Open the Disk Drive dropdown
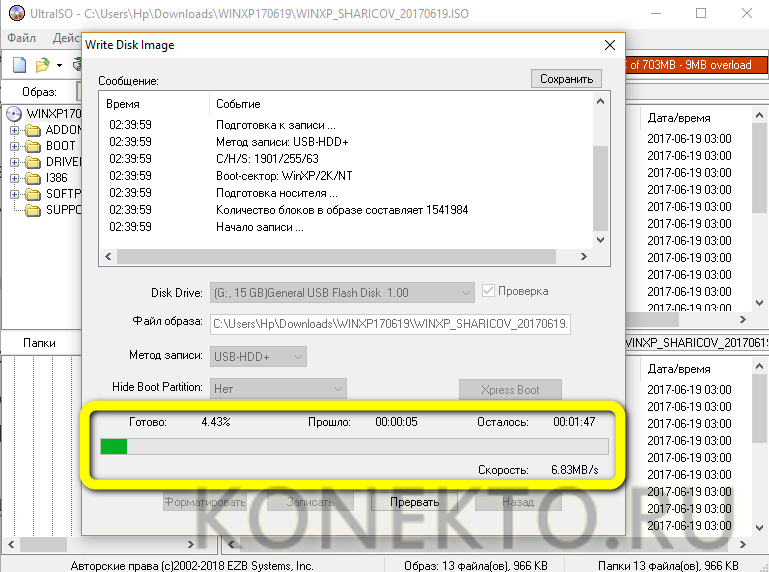This screenshot has height=572, width=769. (342, 293)
